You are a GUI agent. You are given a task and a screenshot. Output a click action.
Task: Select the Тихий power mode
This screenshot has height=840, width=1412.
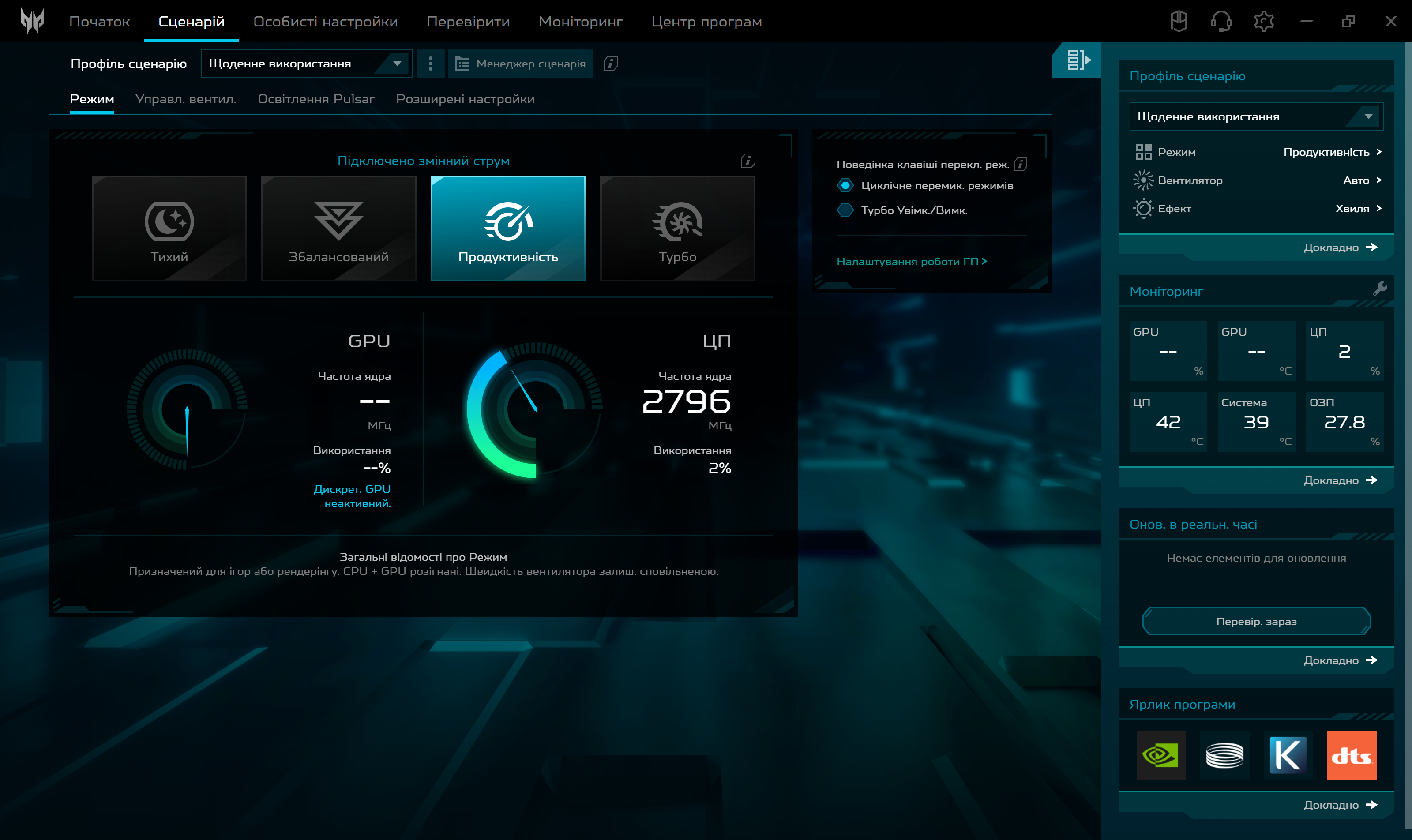coord(169,228)
